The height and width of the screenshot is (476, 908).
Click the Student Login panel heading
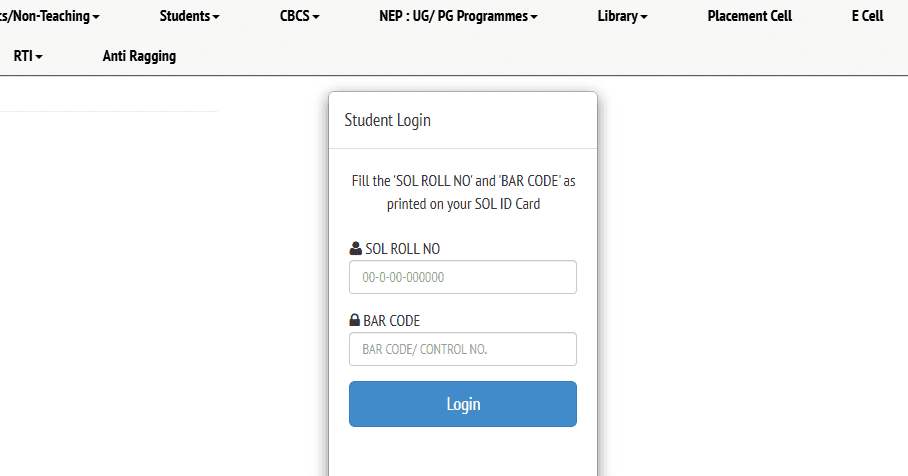[388, 121]
